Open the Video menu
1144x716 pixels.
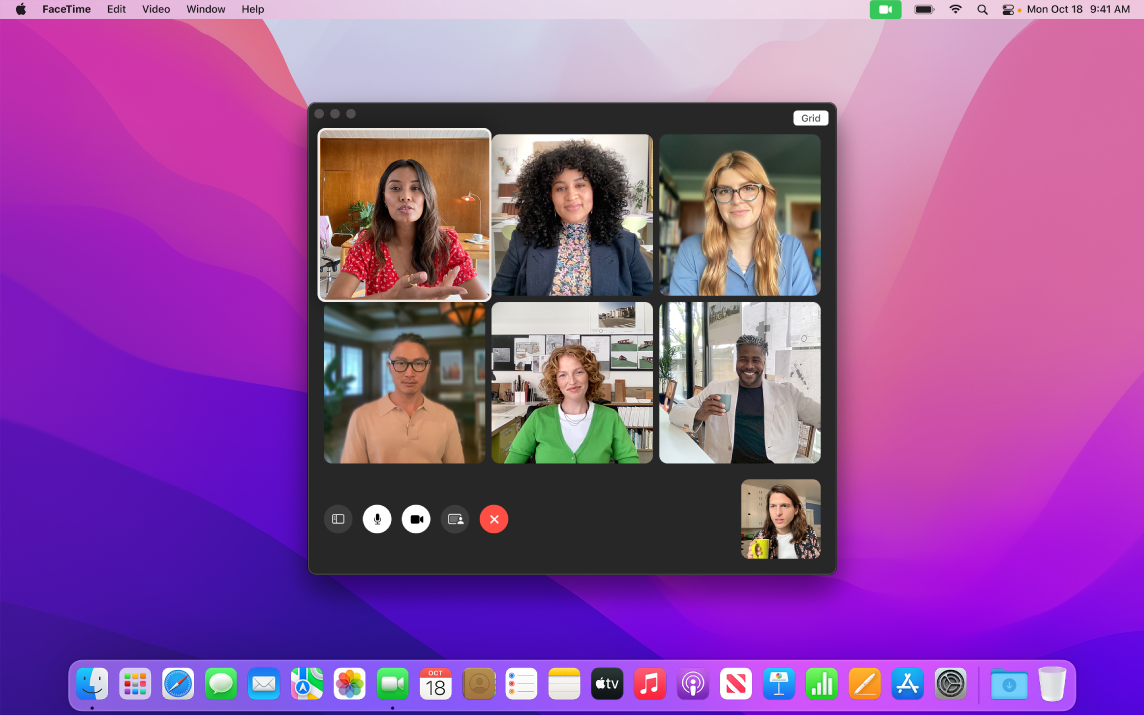click(155, 9)
